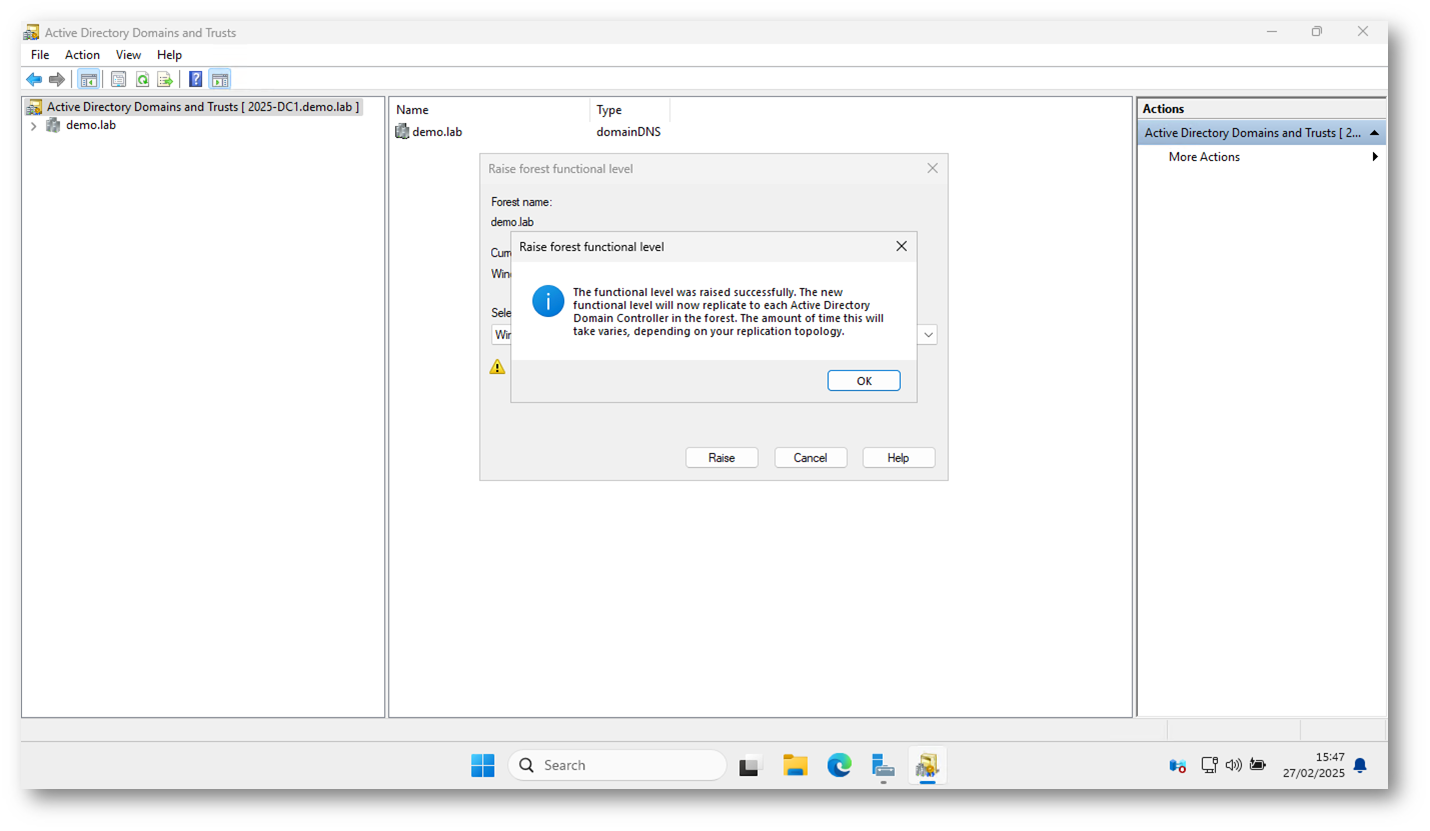Click the app icon in the window title bar
This screenshot has width=1430, height=831.
[32, 32]
